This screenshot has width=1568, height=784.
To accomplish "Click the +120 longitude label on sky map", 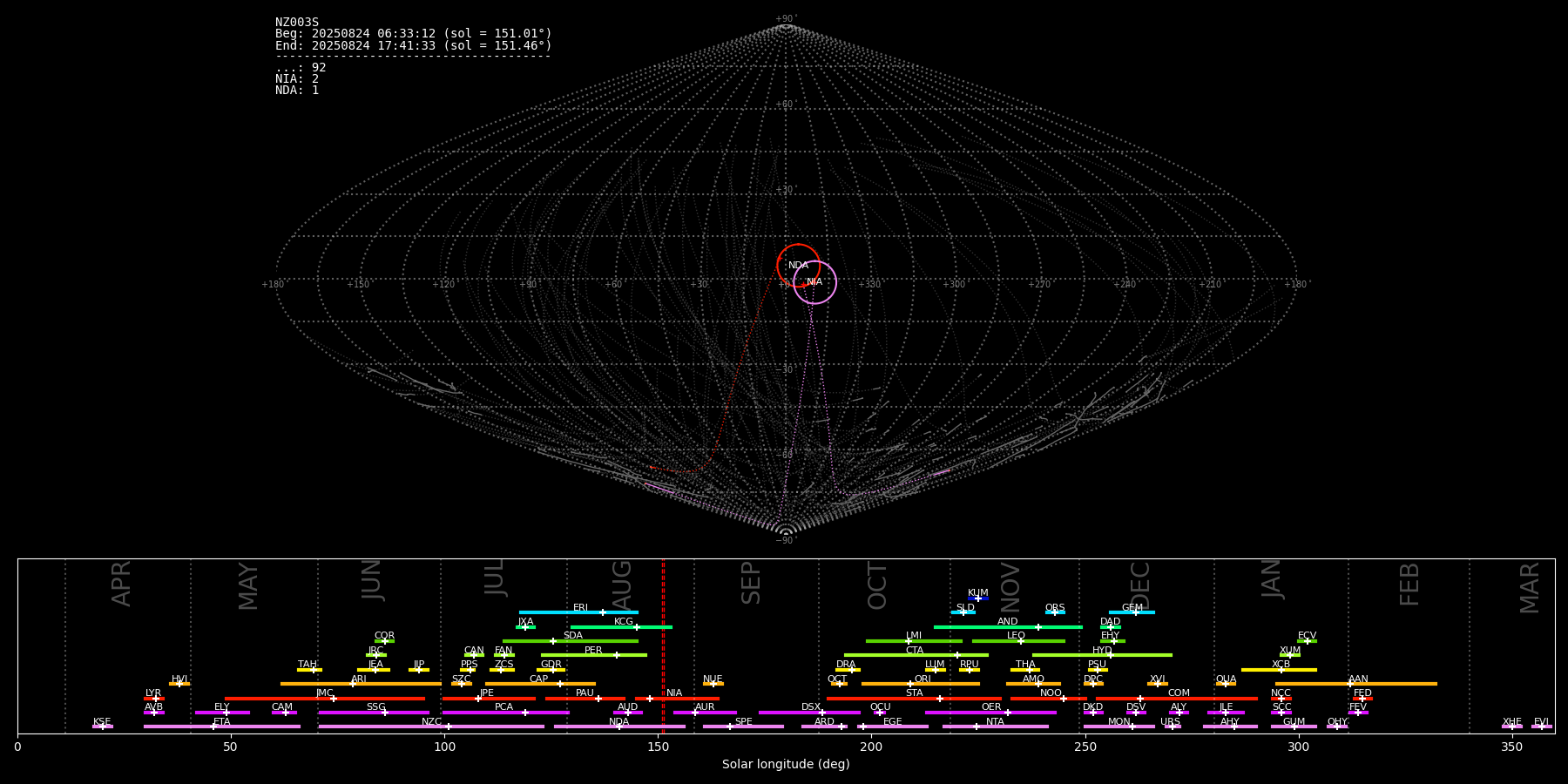I will pos(443,285).
